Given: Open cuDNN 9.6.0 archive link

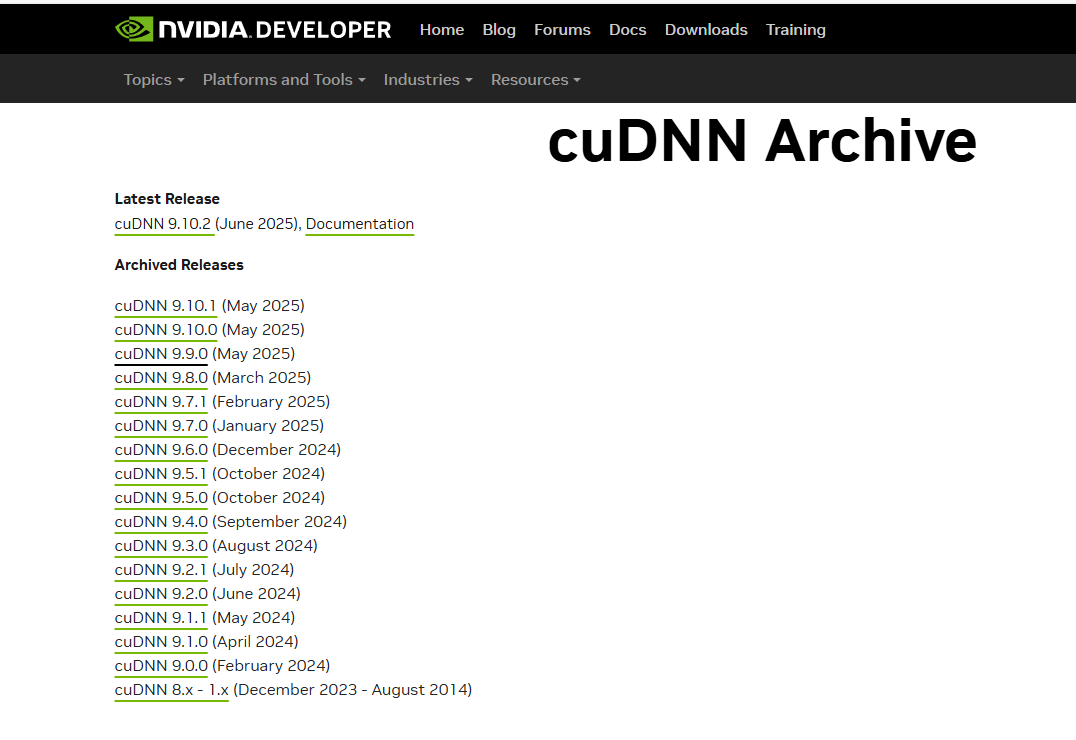Looking at the screenshot, I should coord(161,450).
